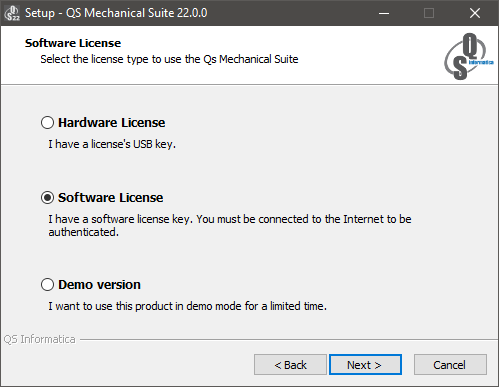The image size is (499, 387).
Task: Cancel the installation
Action: pyautogui.click(x=450, y=365)
